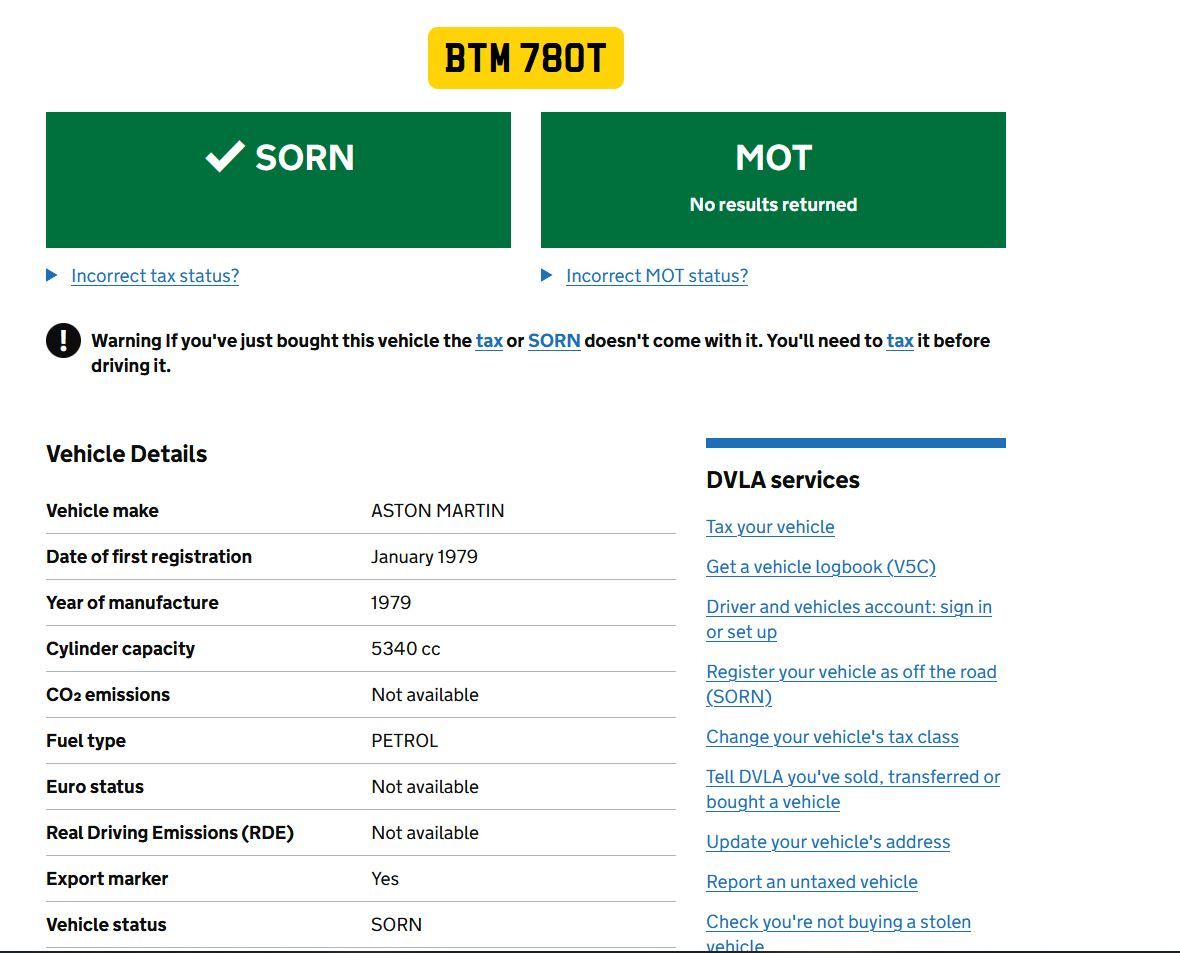Image resolution: width=1180 pixels, height=953 pixels.
Task: Open 'Tell DVLA you've sold' link
Action: click(x=852, y=777)
